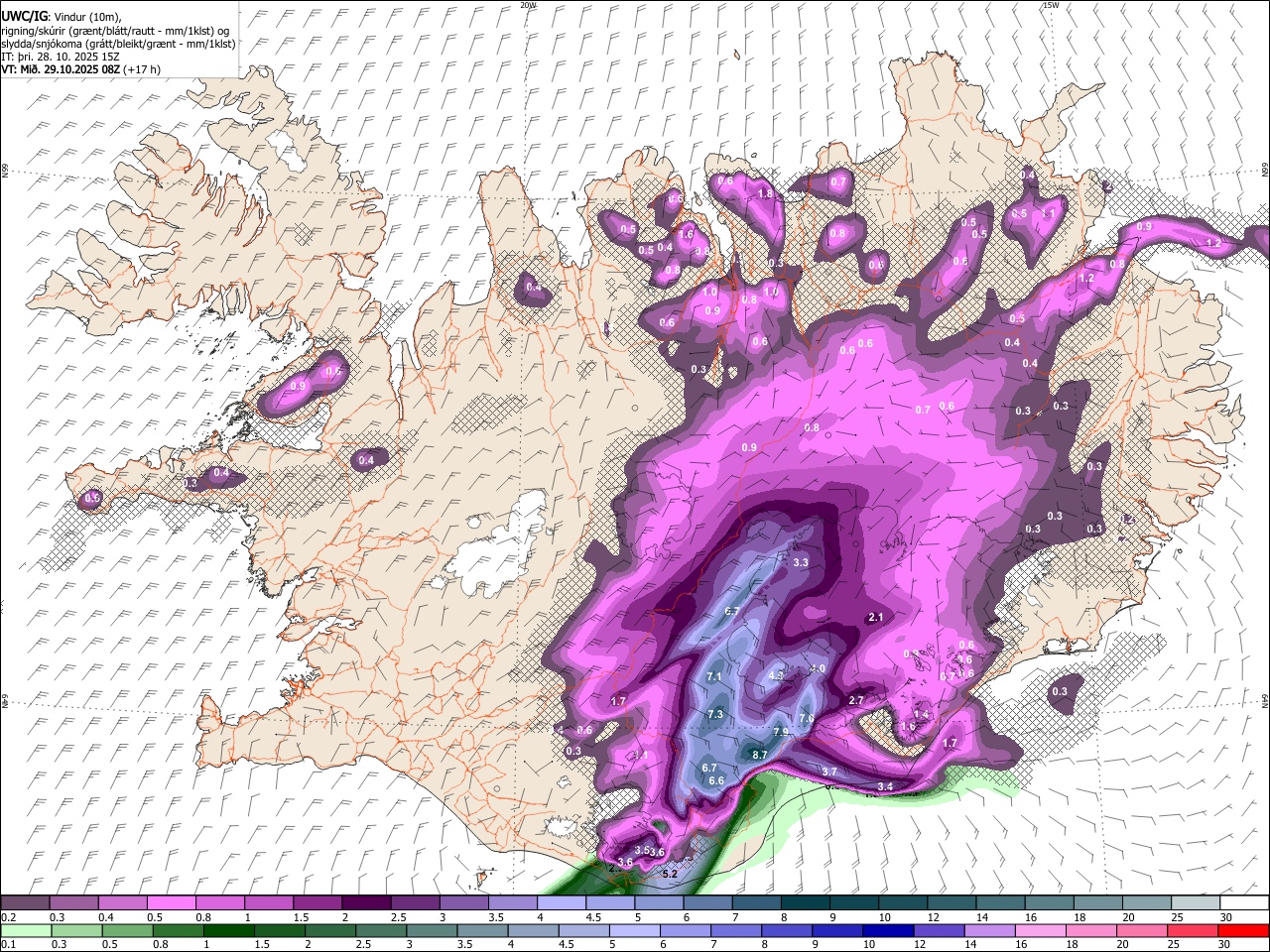Screen dimensions: 1270x952
Task: Click the 4.0 precipitation value on the map
Action: point(818,669)
